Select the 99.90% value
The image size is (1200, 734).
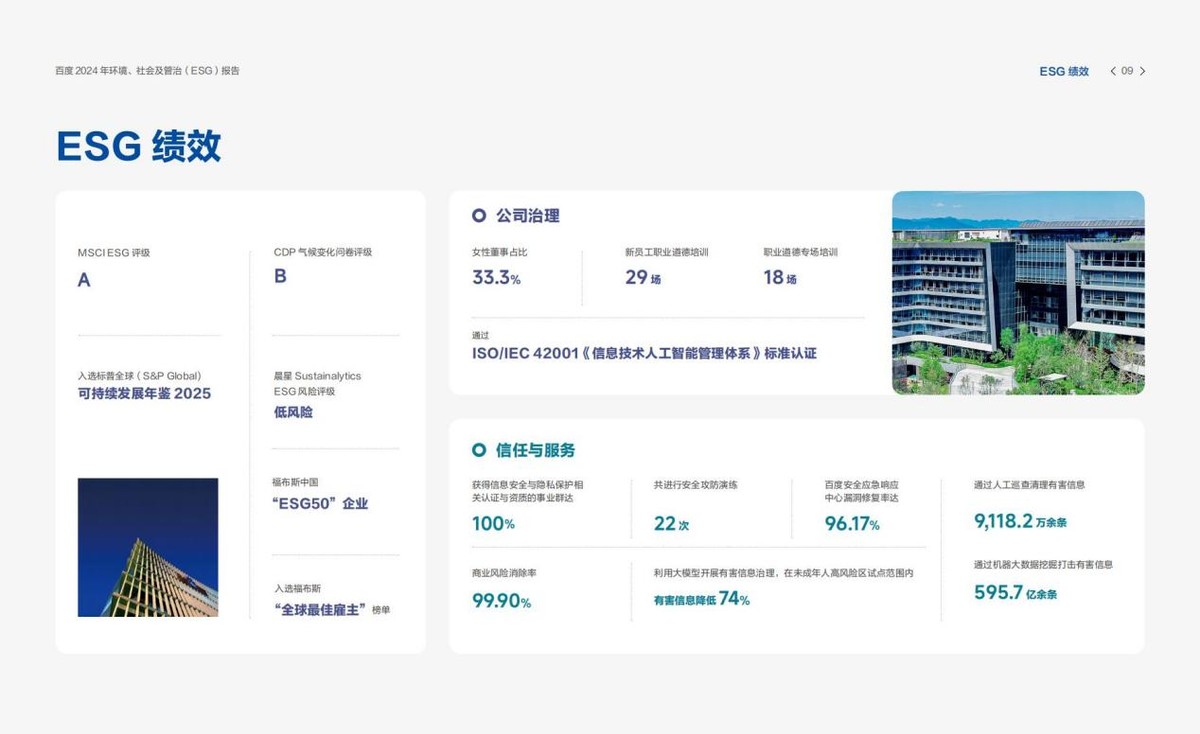(502, 601)
